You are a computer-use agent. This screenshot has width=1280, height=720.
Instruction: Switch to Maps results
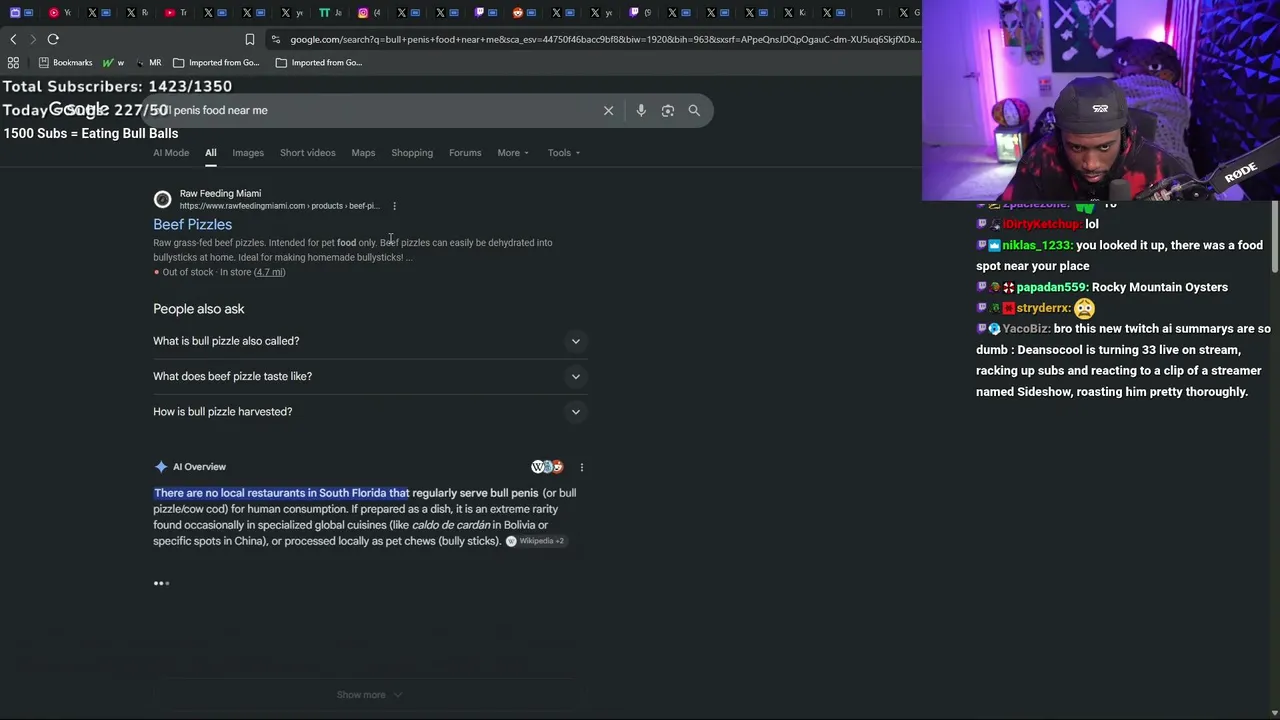point(363,153)
